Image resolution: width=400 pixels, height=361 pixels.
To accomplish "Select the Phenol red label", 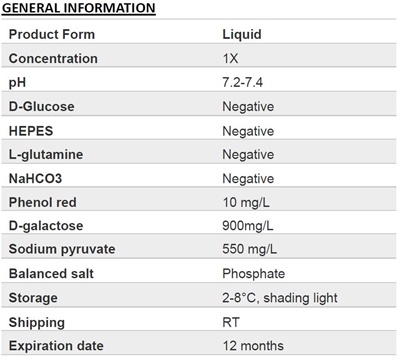I will [x=43, y=202].
